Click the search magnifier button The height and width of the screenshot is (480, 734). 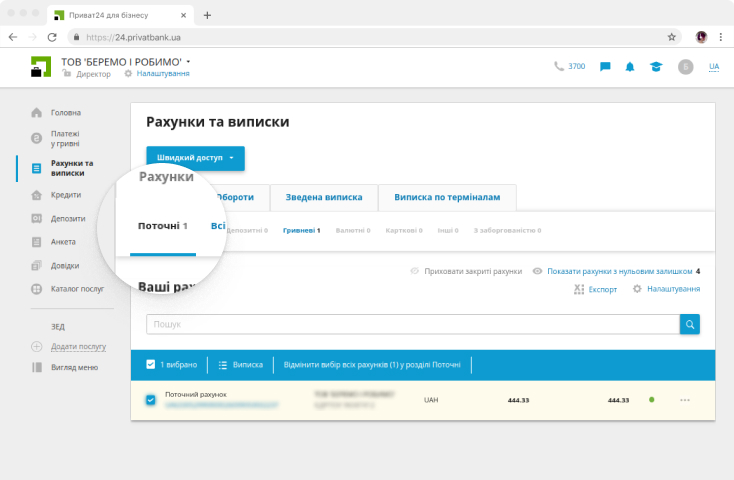pos(689,324)
